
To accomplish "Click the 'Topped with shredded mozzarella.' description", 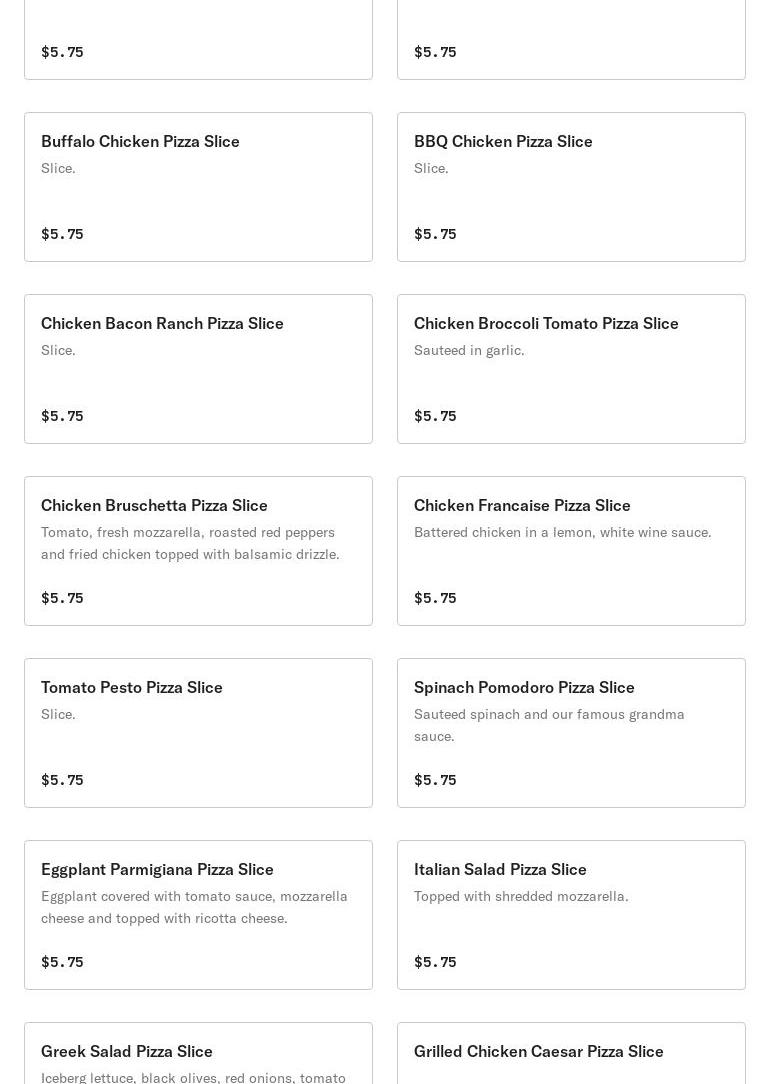I will coord(521,896).
